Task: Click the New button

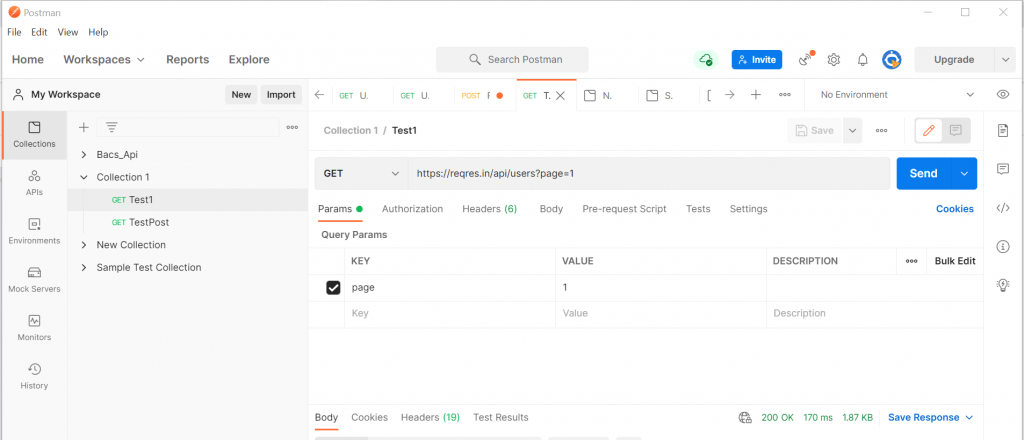Action: 241,95
